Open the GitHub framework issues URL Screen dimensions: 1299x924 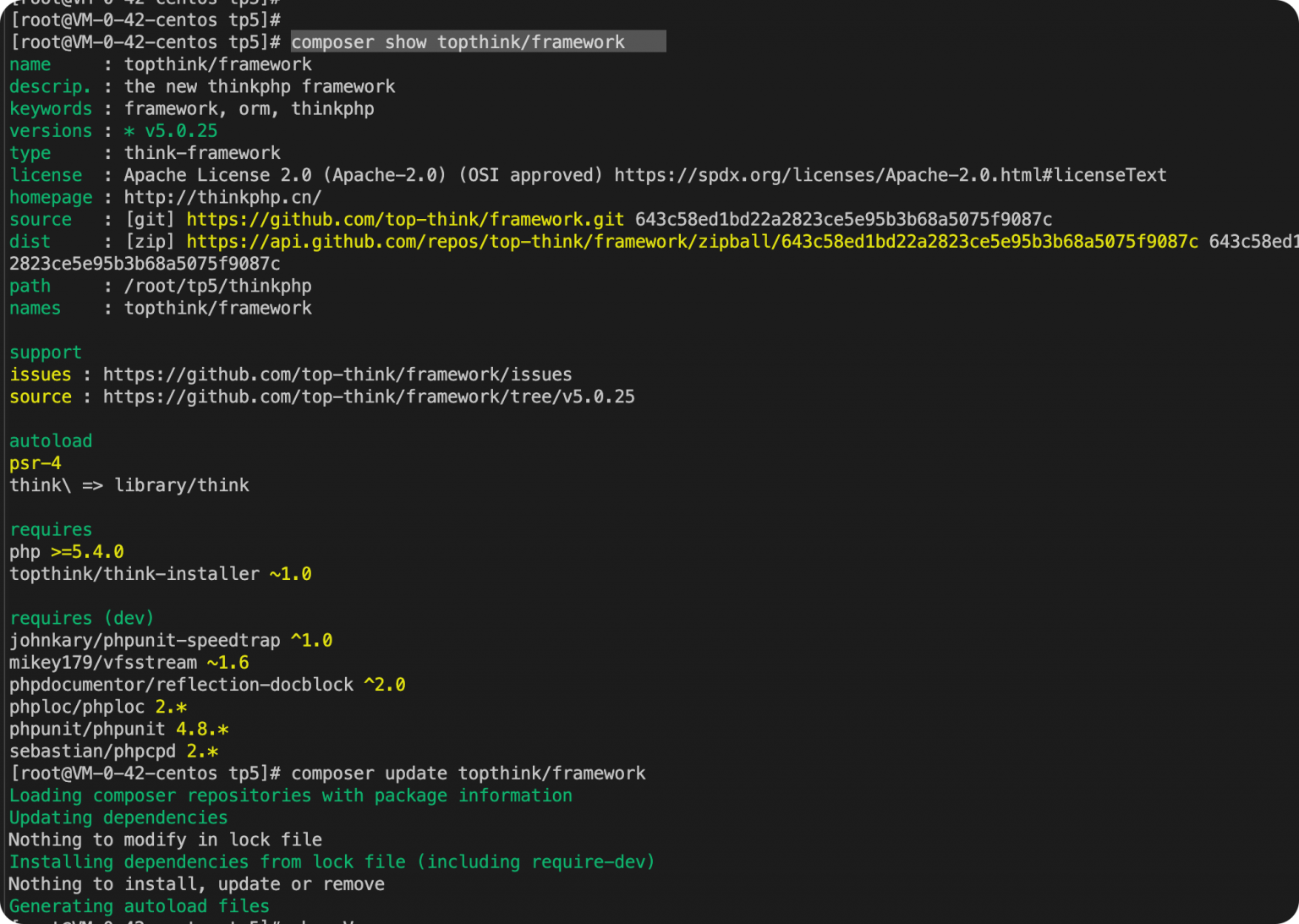pos(337,375)
